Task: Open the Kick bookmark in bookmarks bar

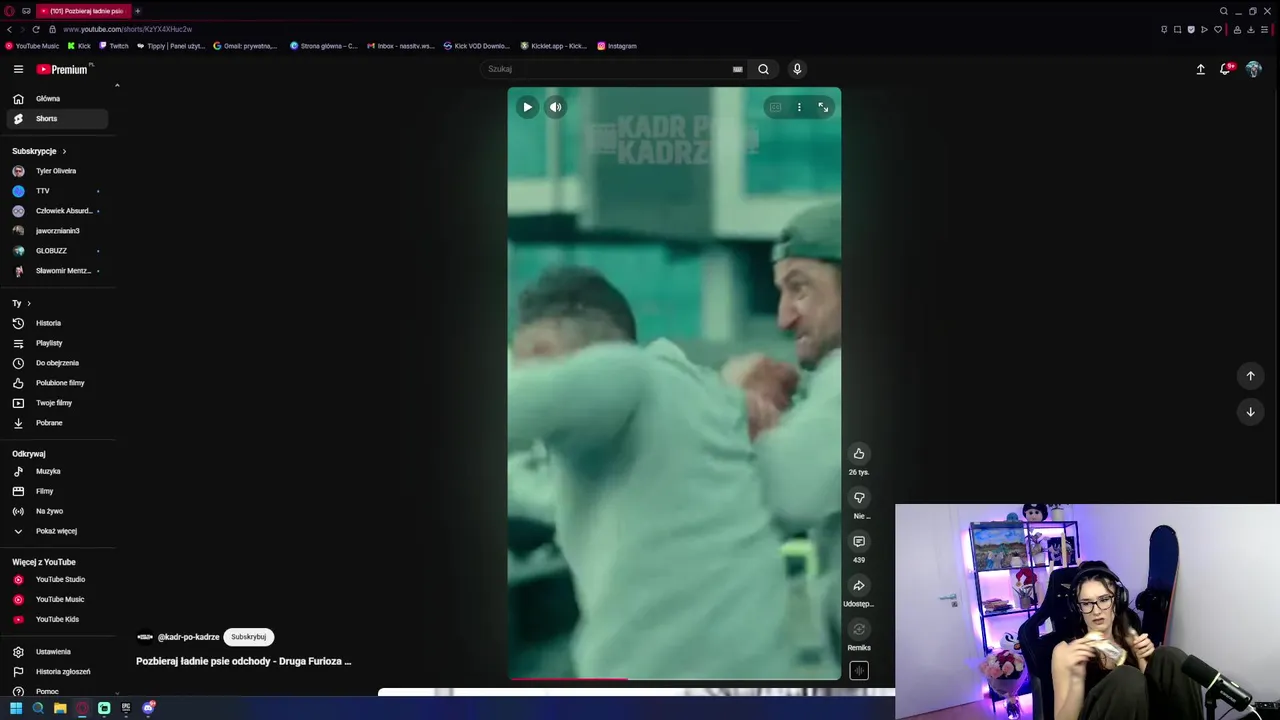Action: [x=79, y=46]
